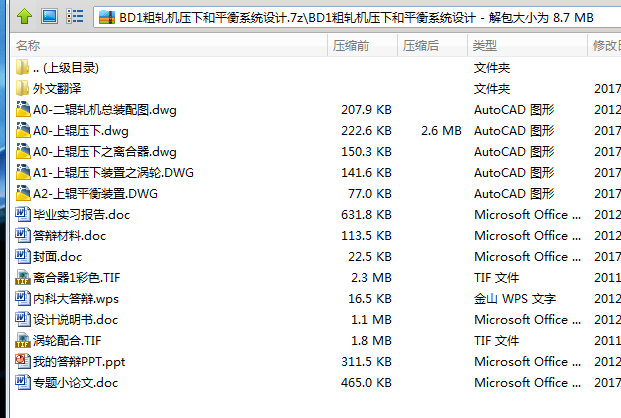Image resolution: width=621 pixels, height=418 pixels.
Task: Select the 涡轮配合.TIF file row
Action: [73, 340]
